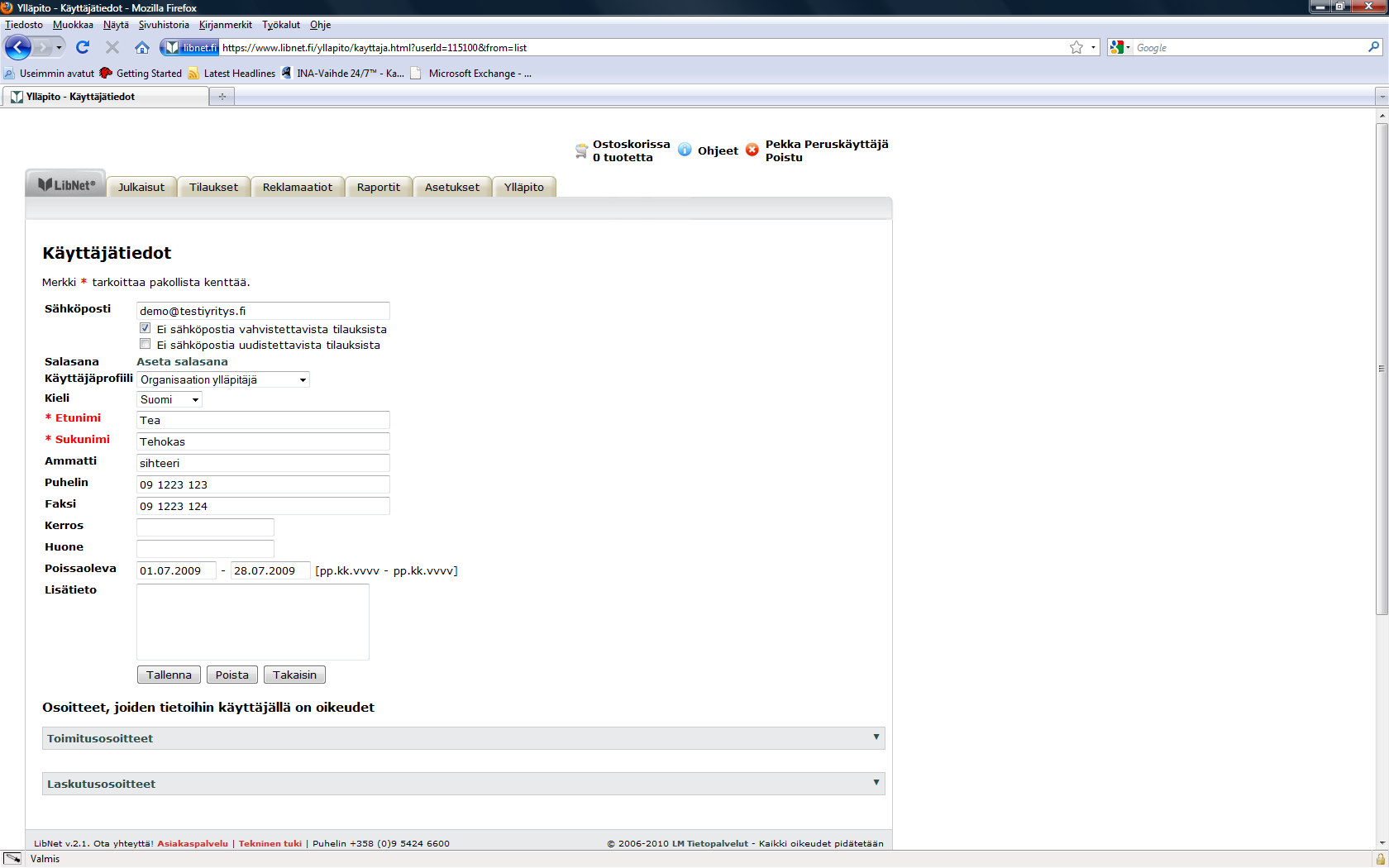
Task: Expand the Toimitusosoitteet section
Action: pyautogui.click(x=463, y=738)
